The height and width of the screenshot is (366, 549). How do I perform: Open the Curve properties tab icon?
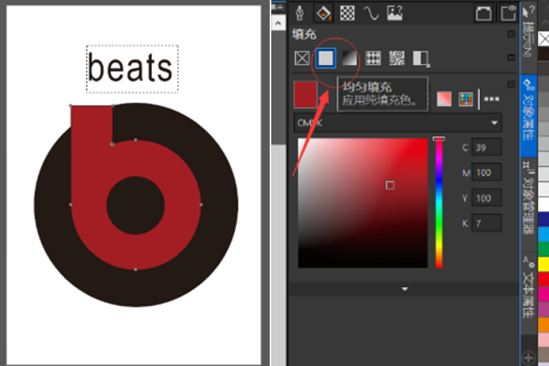pos(371,13)
